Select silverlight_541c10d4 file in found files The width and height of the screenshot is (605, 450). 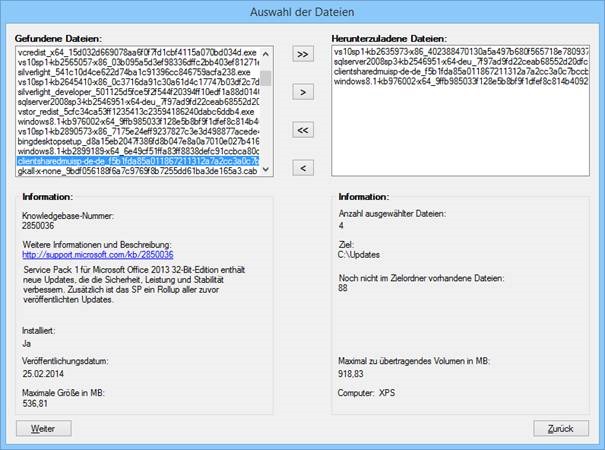137,69
